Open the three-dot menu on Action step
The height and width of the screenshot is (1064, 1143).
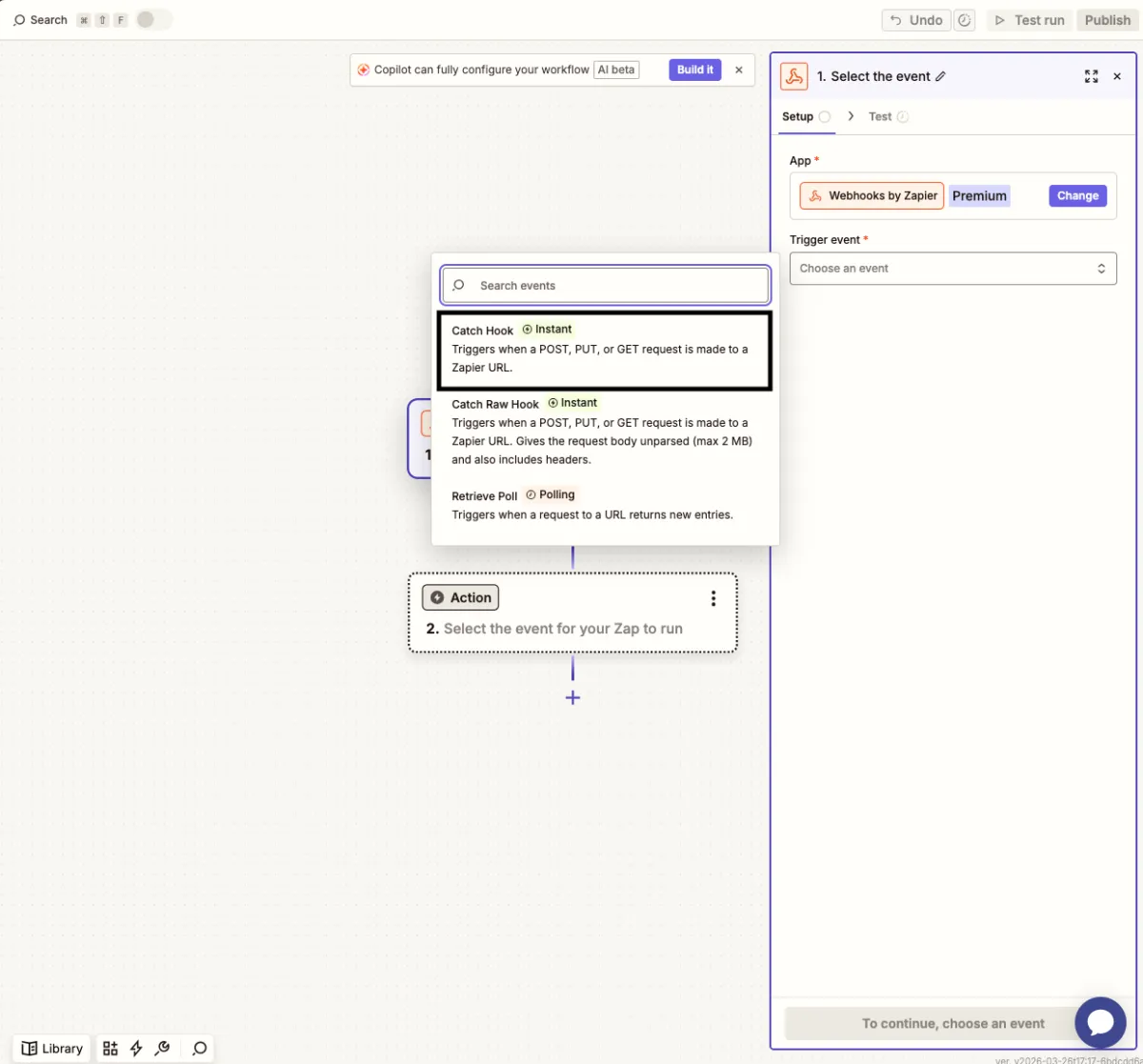click(x=713, y=598)
